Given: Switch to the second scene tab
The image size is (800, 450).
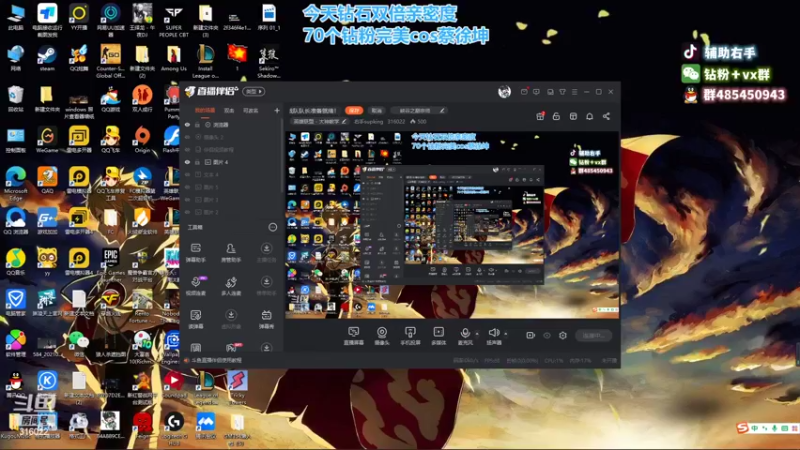Looking at the screenshot, I should (229, 110).
